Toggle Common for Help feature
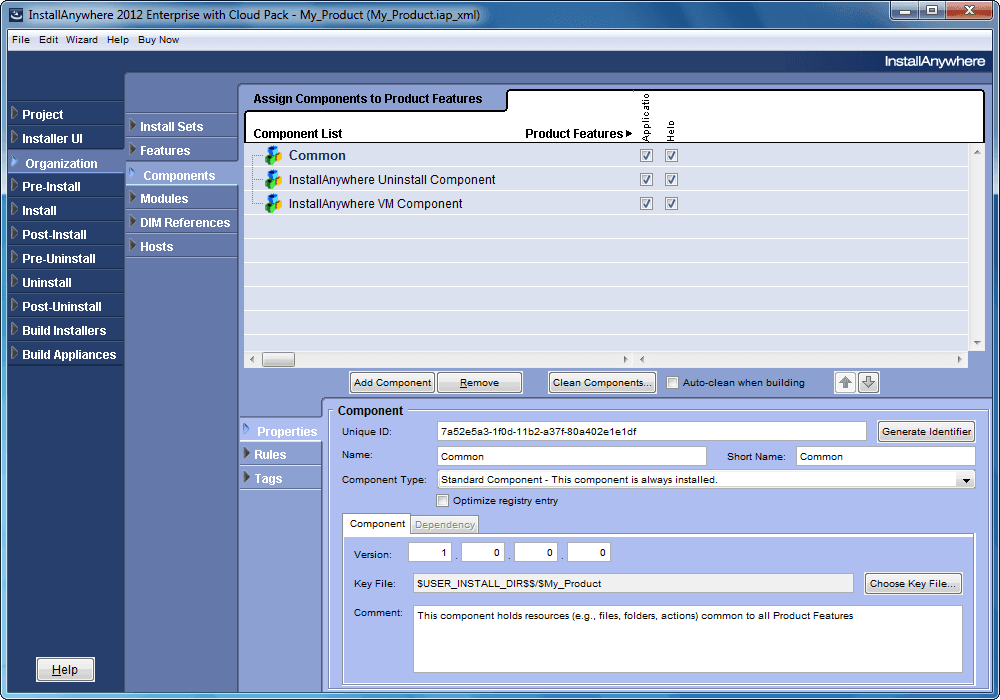This screenshot has height=700, width=1000. tap(671, 156)
